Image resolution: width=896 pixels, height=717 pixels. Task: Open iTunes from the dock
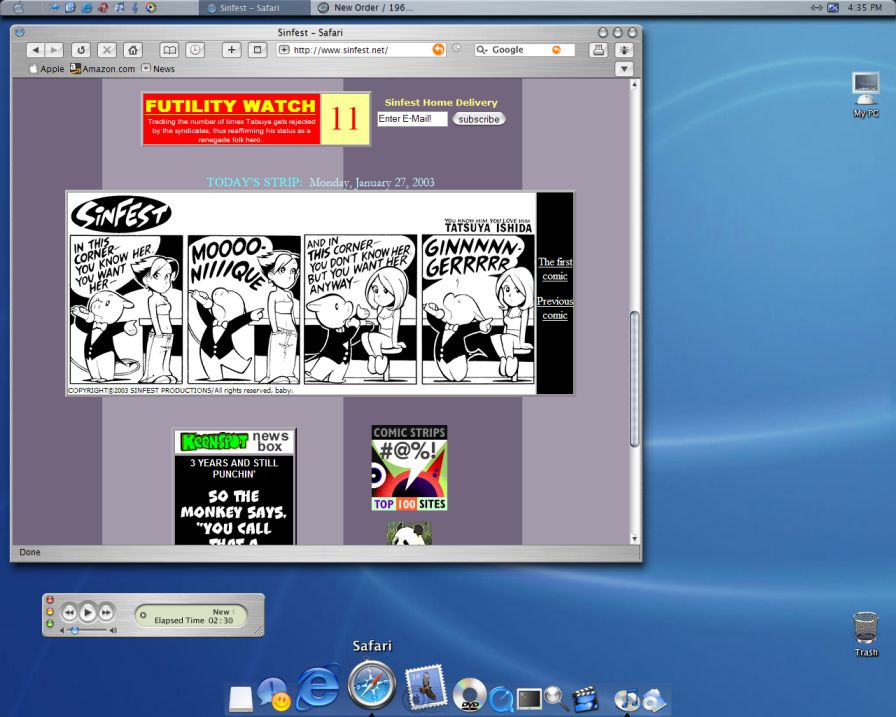tap(626, 700)
